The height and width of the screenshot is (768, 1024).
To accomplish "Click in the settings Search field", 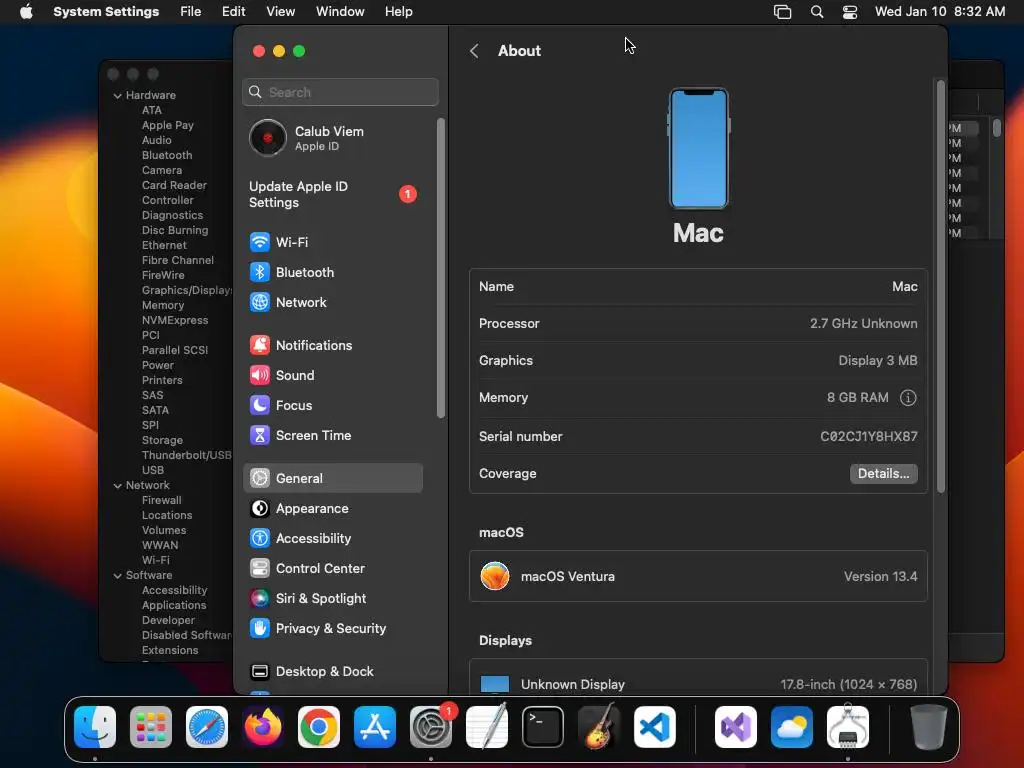I will point(340,92).
